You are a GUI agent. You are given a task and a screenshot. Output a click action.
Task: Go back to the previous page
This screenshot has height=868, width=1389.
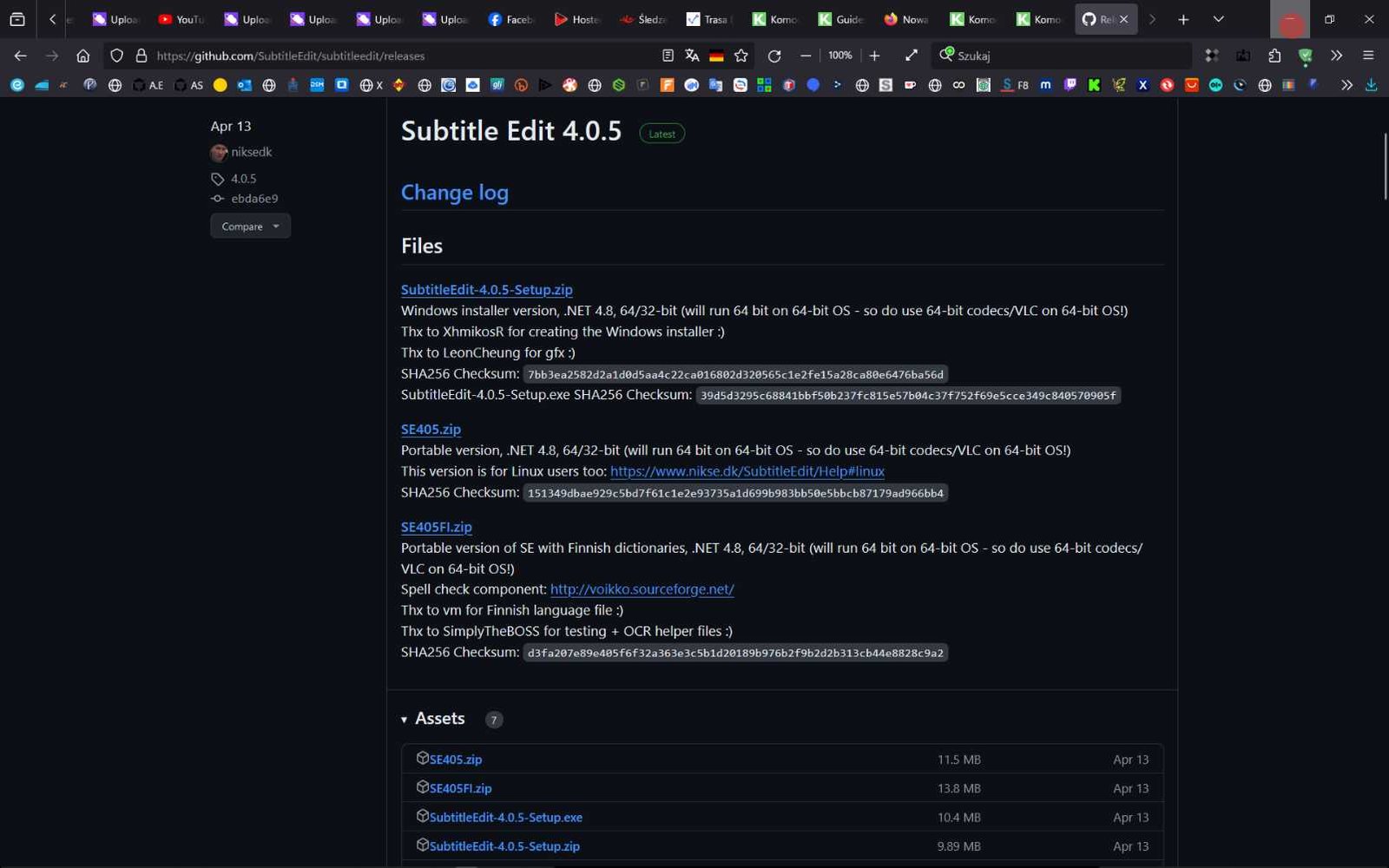click(x=20, y=56)
